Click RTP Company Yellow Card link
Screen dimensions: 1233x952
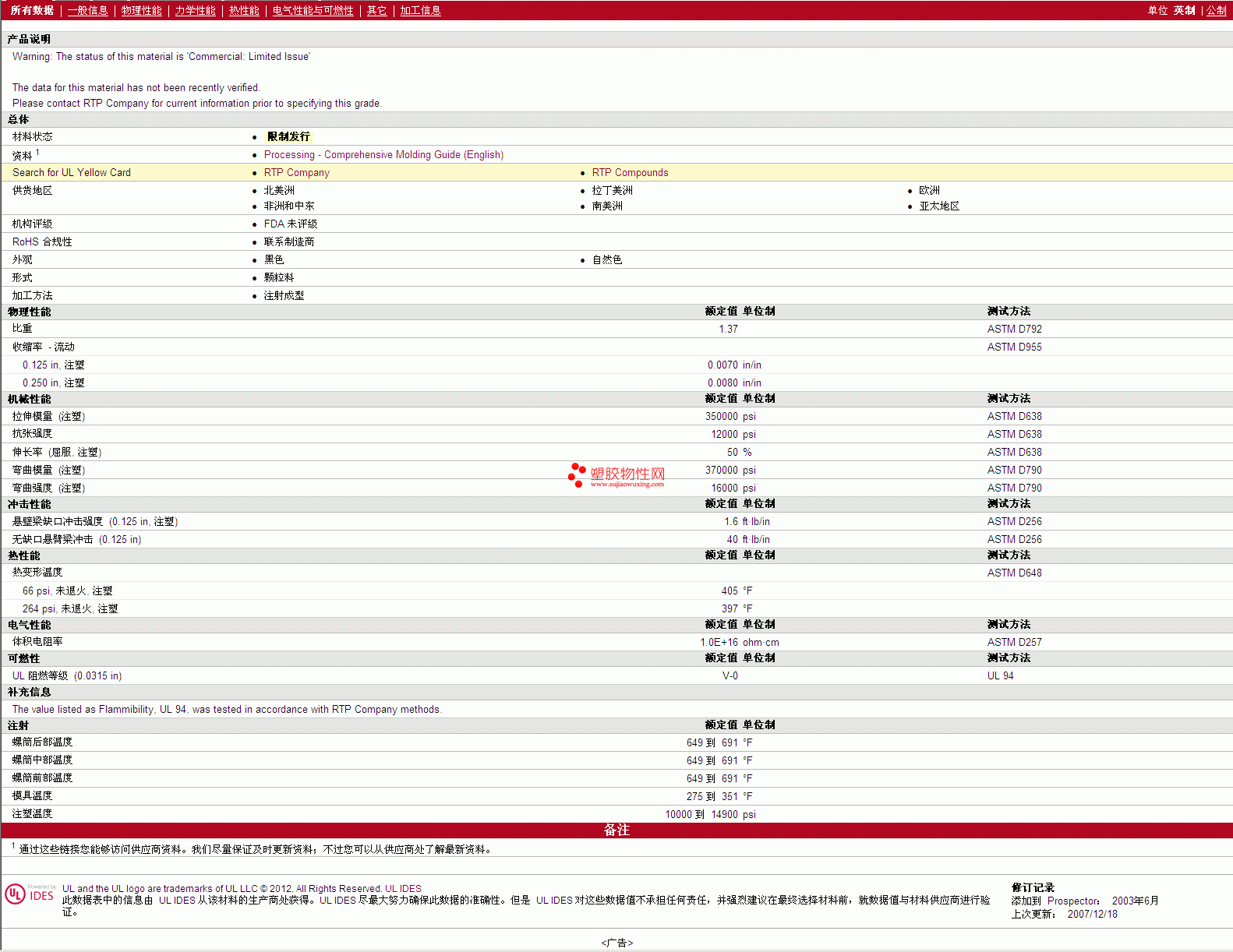tap(296, 173)
